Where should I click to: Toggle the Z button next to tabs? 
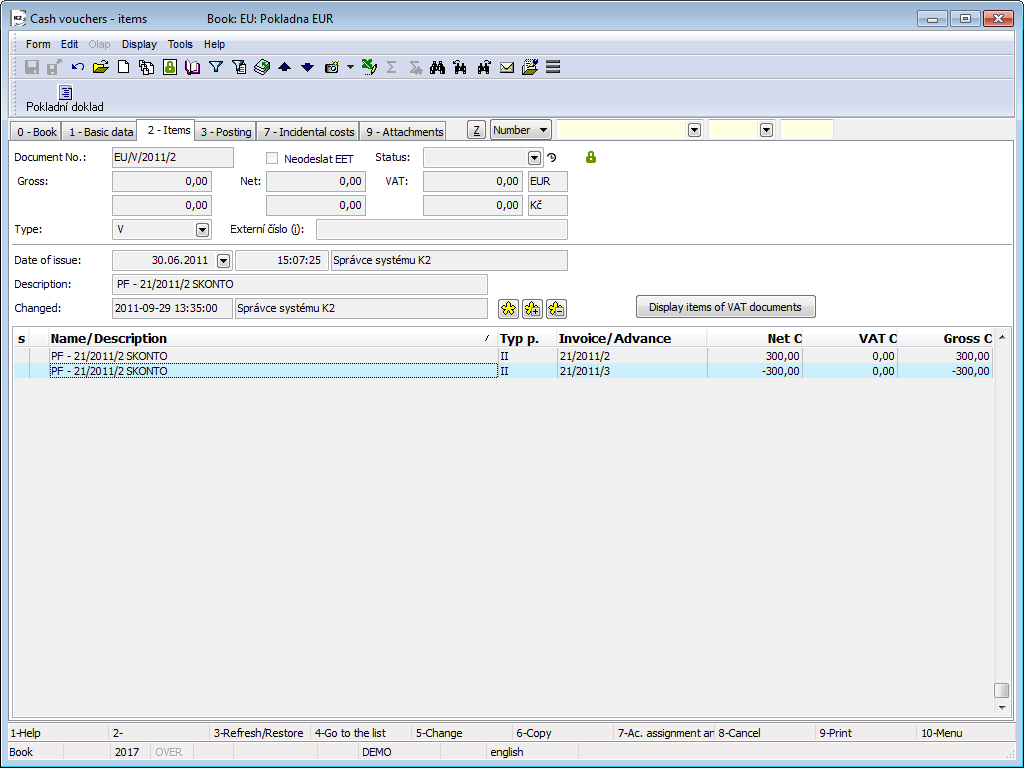point(477,131)
